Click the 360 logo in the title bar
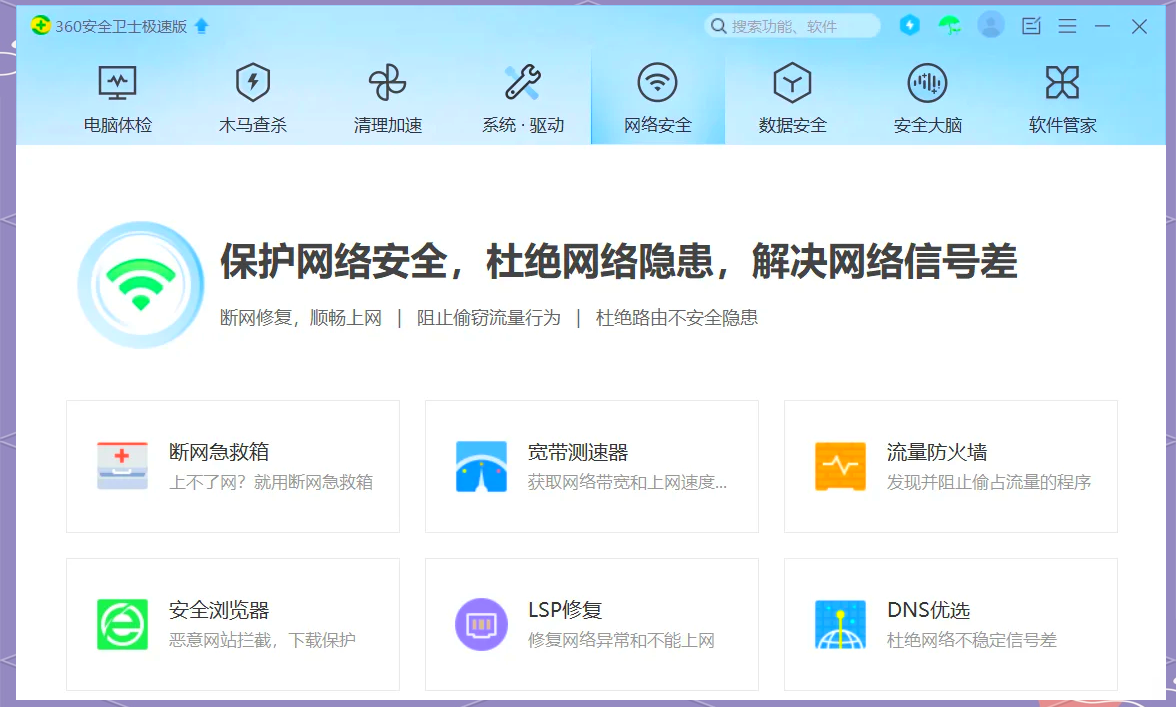The image size is (1176, 707). [40, 25]
